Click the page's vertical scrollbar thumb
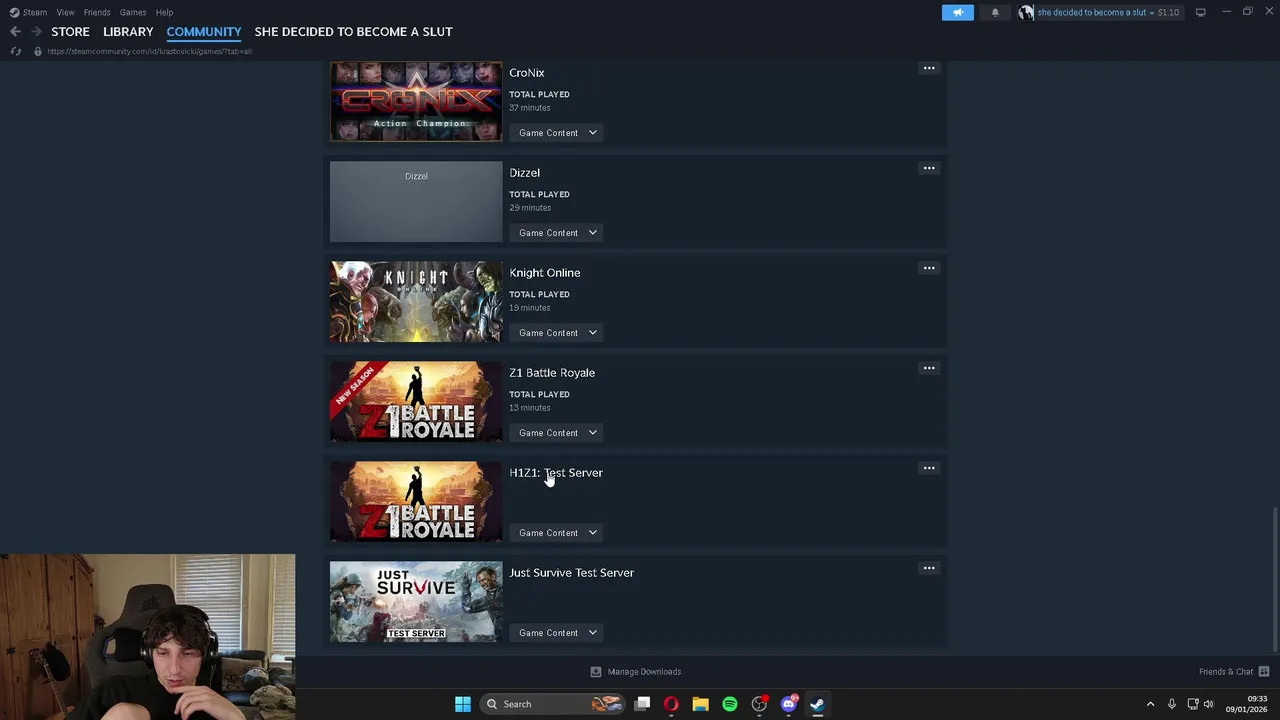 (1274, 580)
